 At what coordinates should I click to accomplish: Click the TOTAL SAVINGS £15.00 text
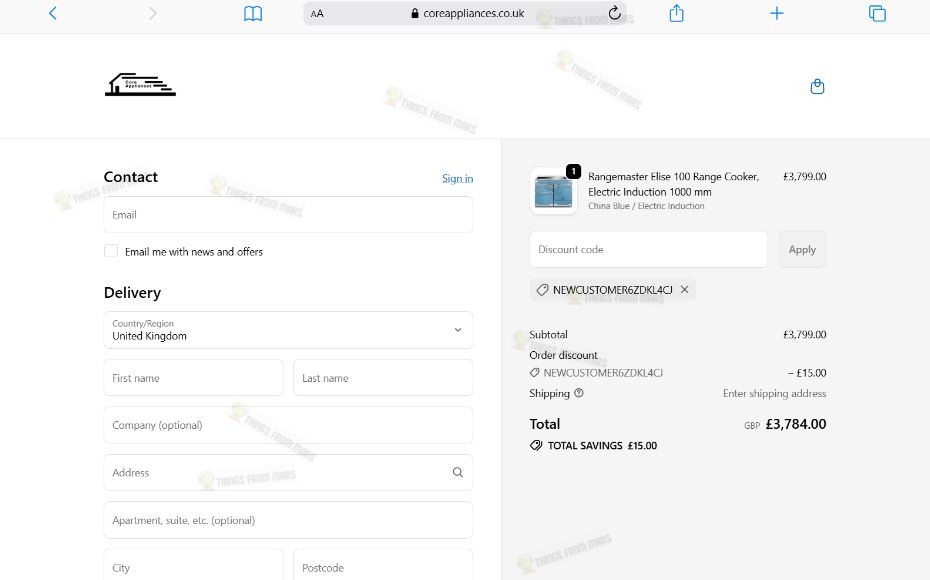602,445
